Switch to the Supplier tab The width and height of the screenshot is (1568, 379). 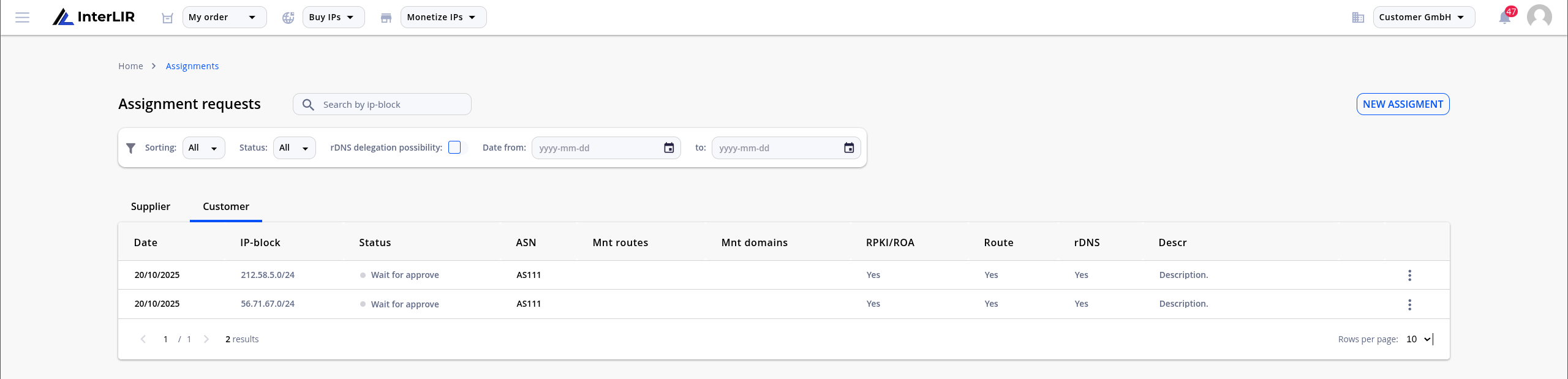[x=151, y=207]
